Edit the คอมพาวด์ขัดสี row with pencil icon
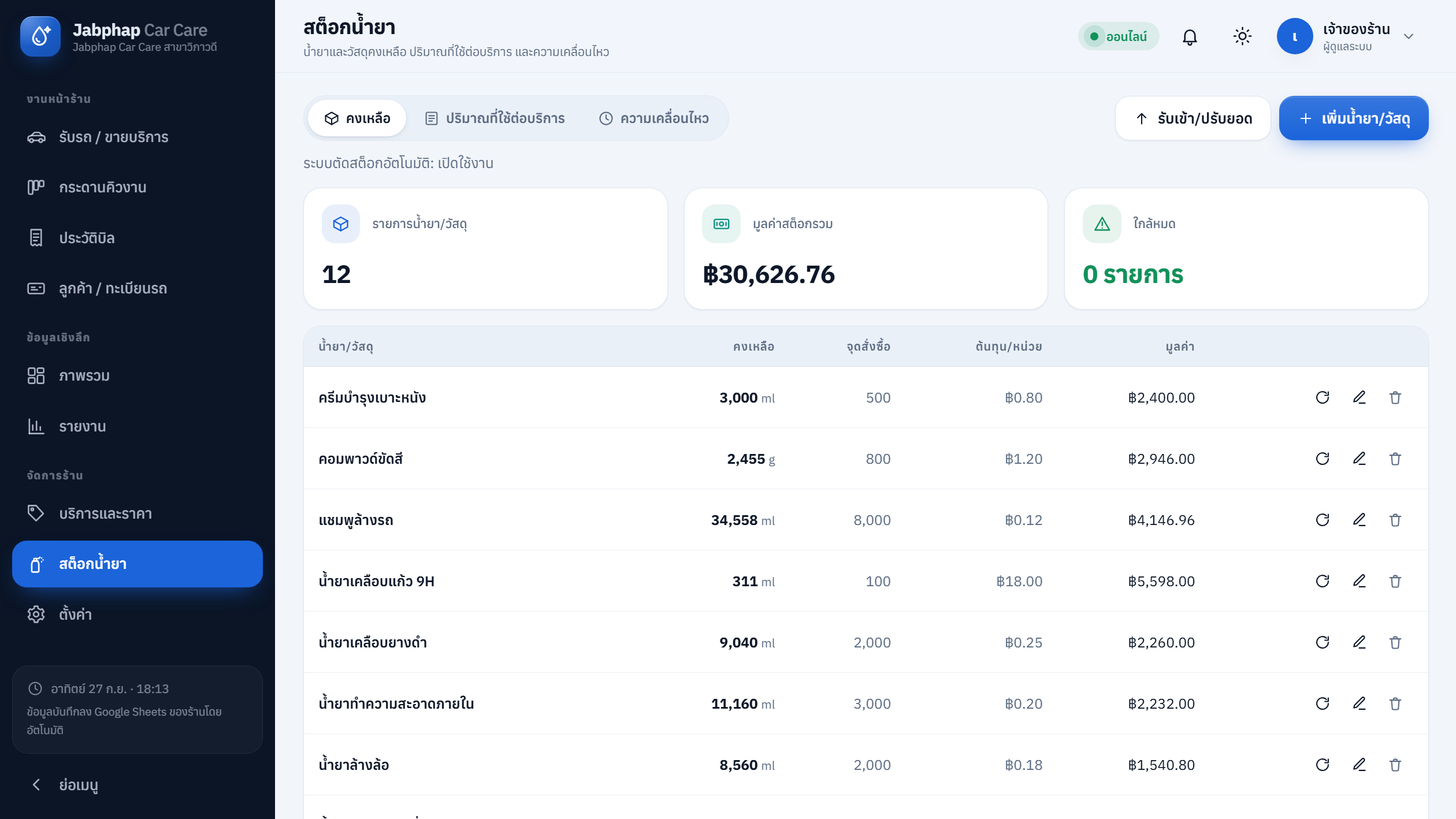 coord(1359,459)
